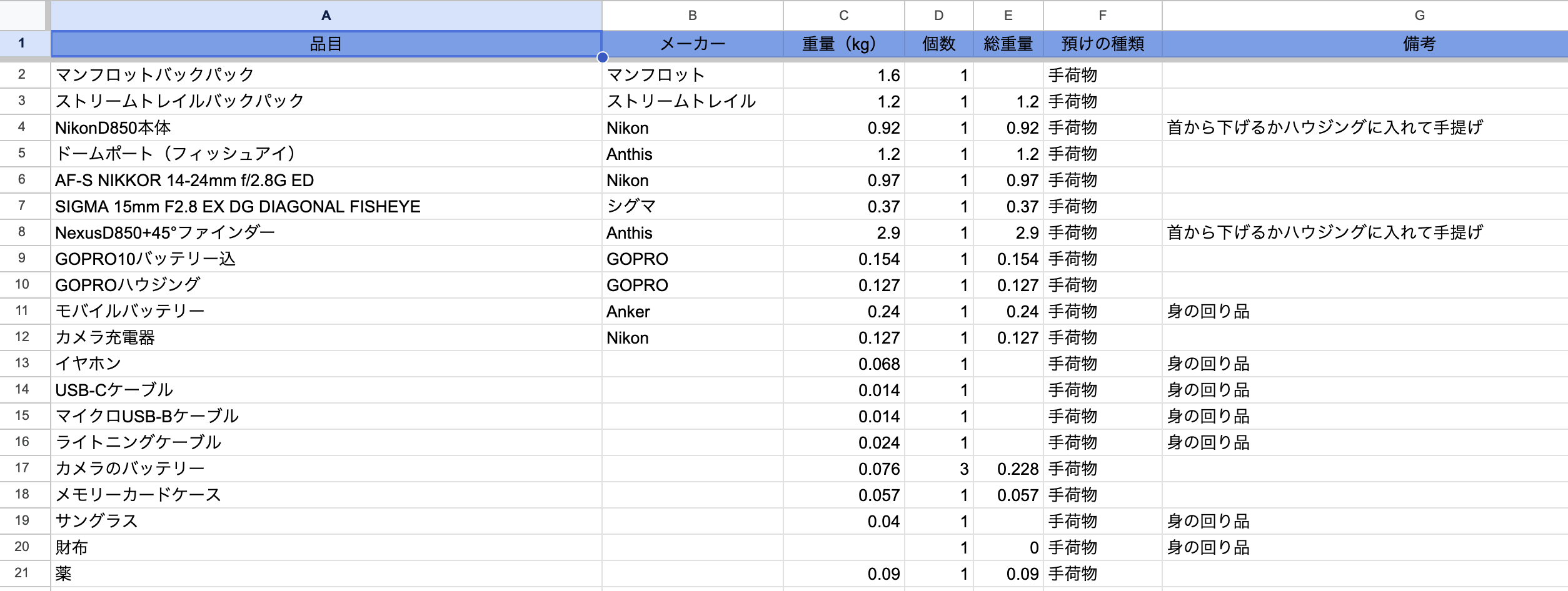The height and width of the screenshot is (591, 1568).
Task: Select total weight 0.228 cell
Action: click(1008, 469)
